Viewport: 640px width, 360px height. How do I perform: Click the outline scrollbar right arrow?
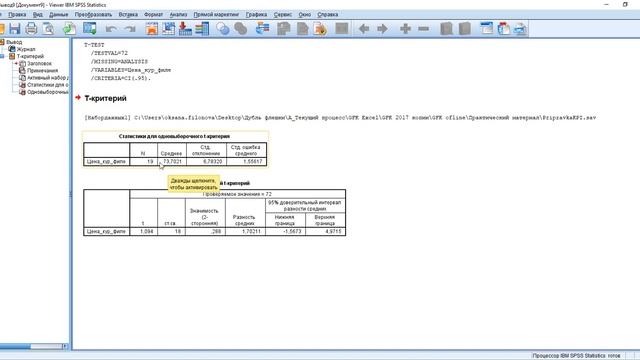65,347
